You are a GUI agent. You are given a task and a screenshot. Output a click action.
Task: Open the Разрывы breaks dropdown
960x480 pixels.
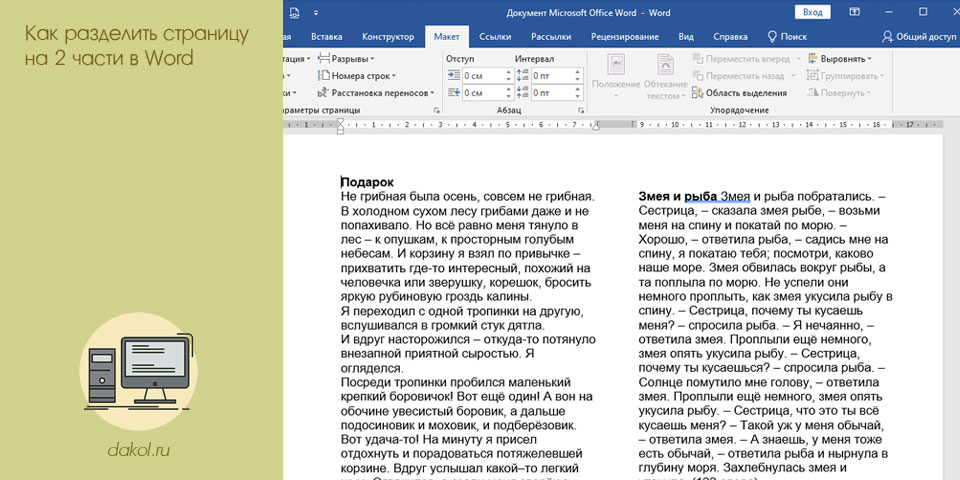click(347, 59)
